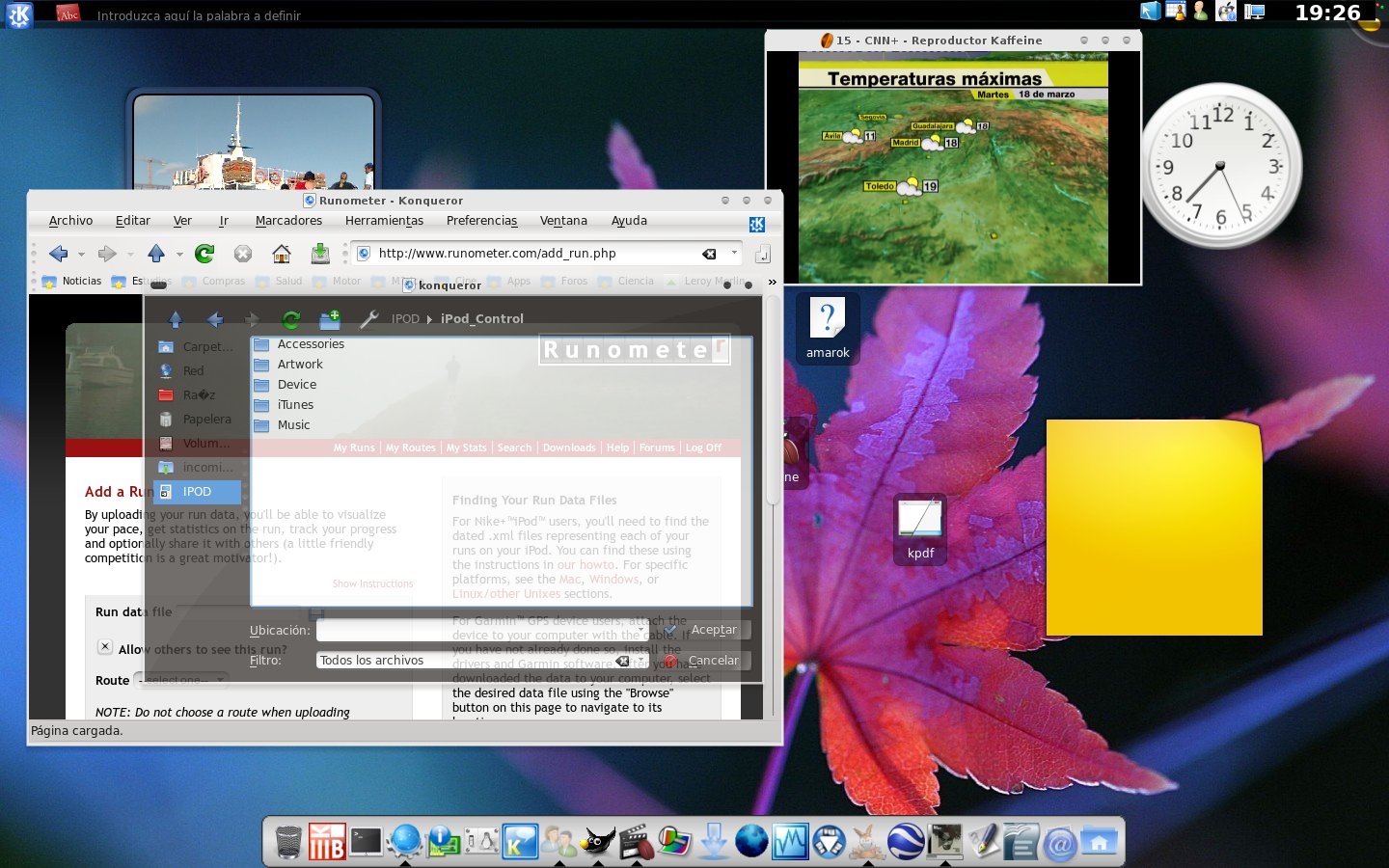This screenshot has width=1389, height=868.
Task: Open the Downloads link on Runometer
Action: pos(569,448)
